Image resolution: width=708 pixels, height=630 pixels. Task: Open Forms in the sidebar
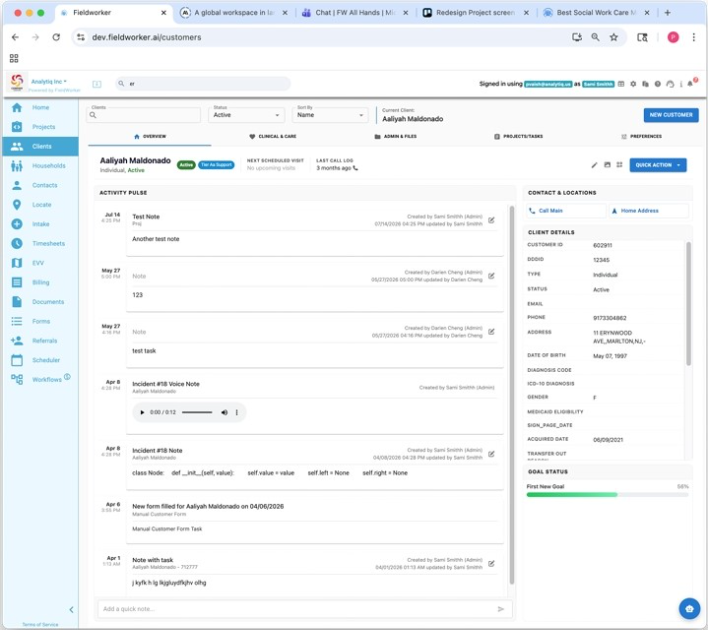click(x=40, y=321)
